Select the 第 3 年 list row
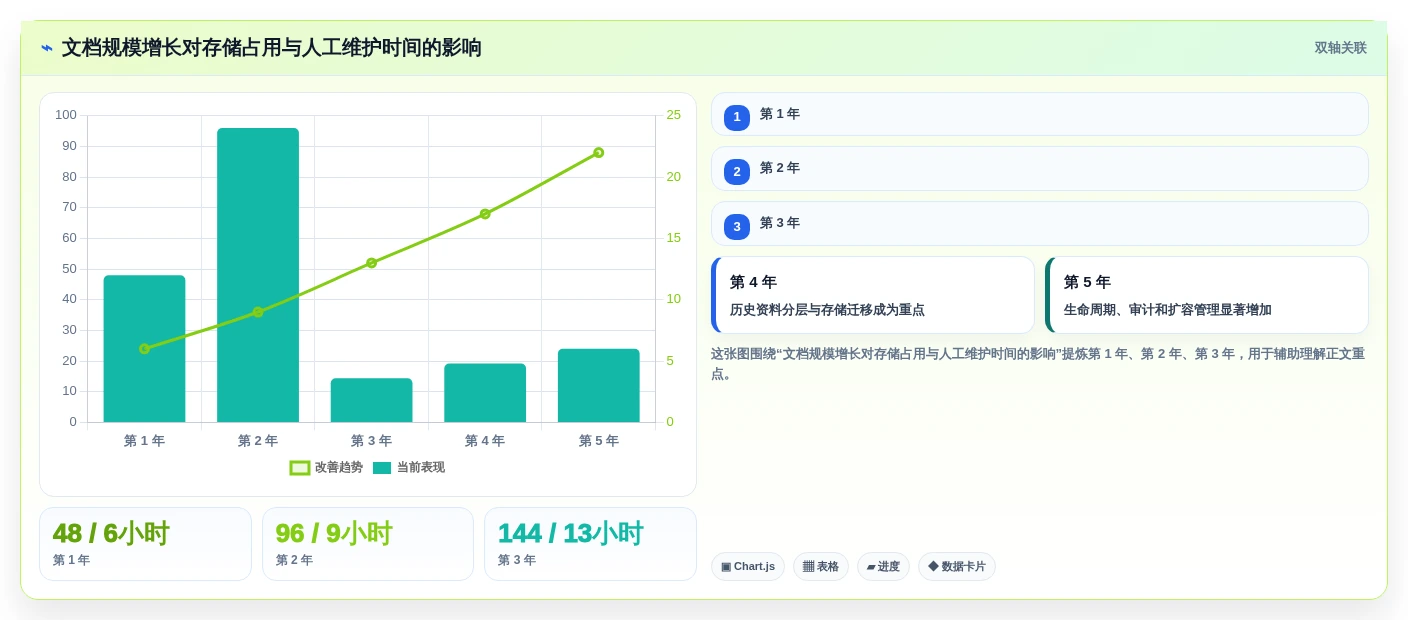The height and width of the screenshot is (620, 1408). pos(1040,223)
